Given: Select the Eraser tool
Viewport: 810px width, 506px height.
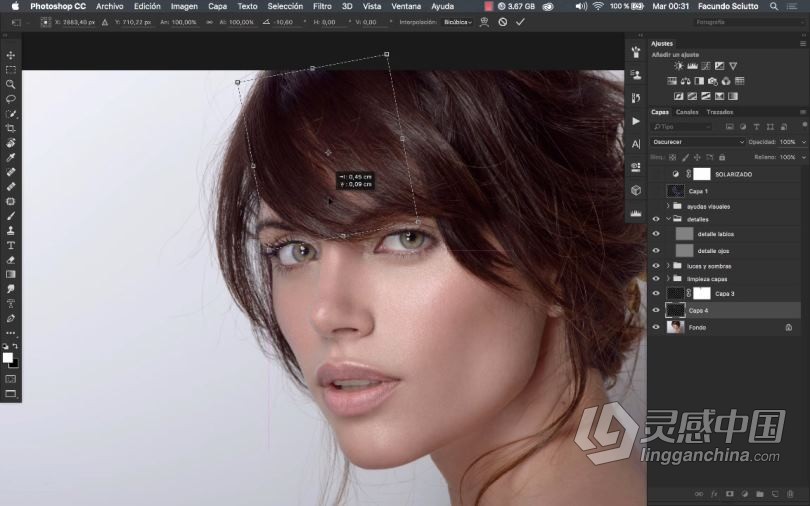Looking at the screenshot, I should pyautogui.click(x=10, y=260).
